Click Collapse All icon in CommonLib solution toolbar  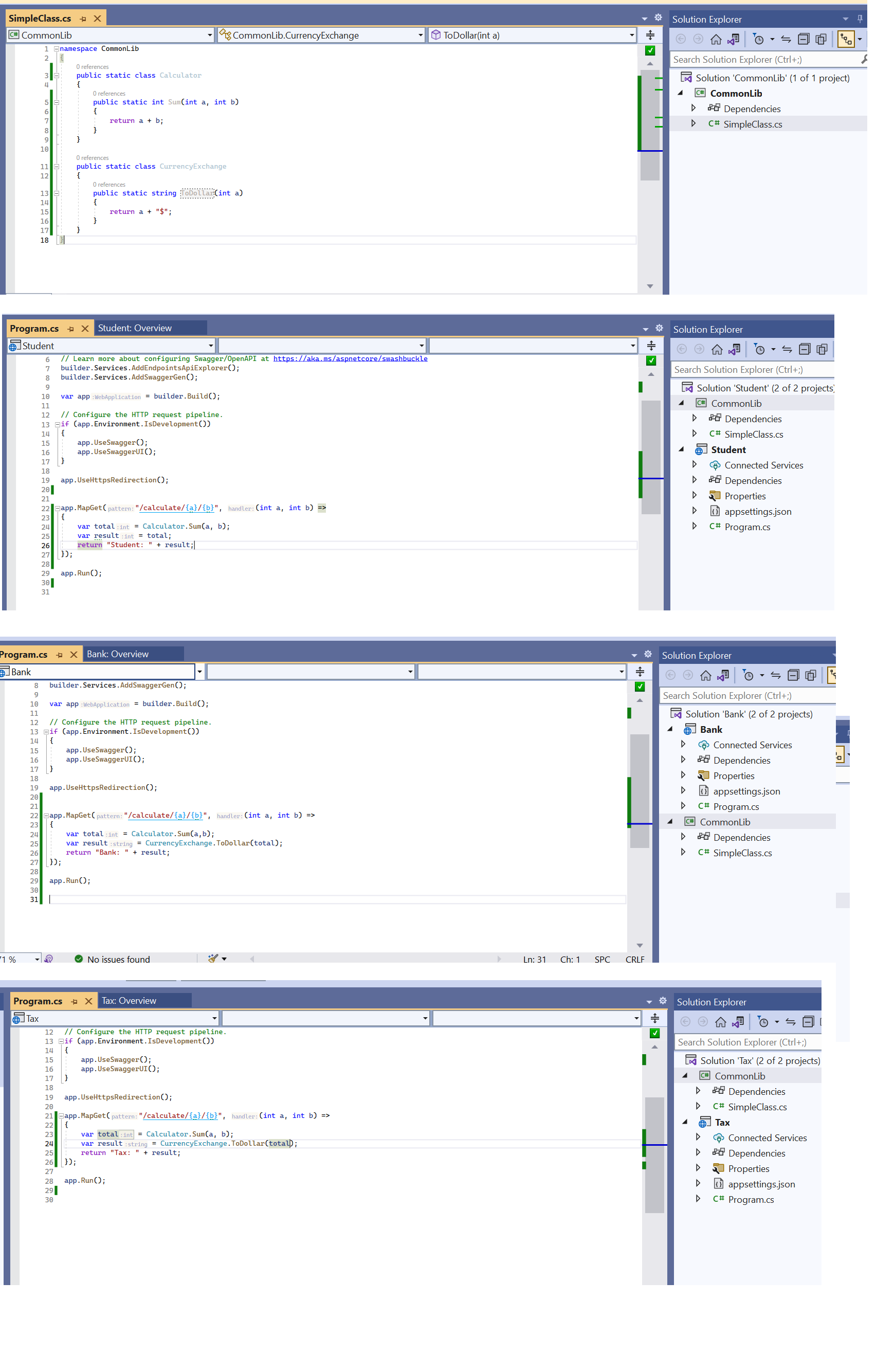click(803, 39)
